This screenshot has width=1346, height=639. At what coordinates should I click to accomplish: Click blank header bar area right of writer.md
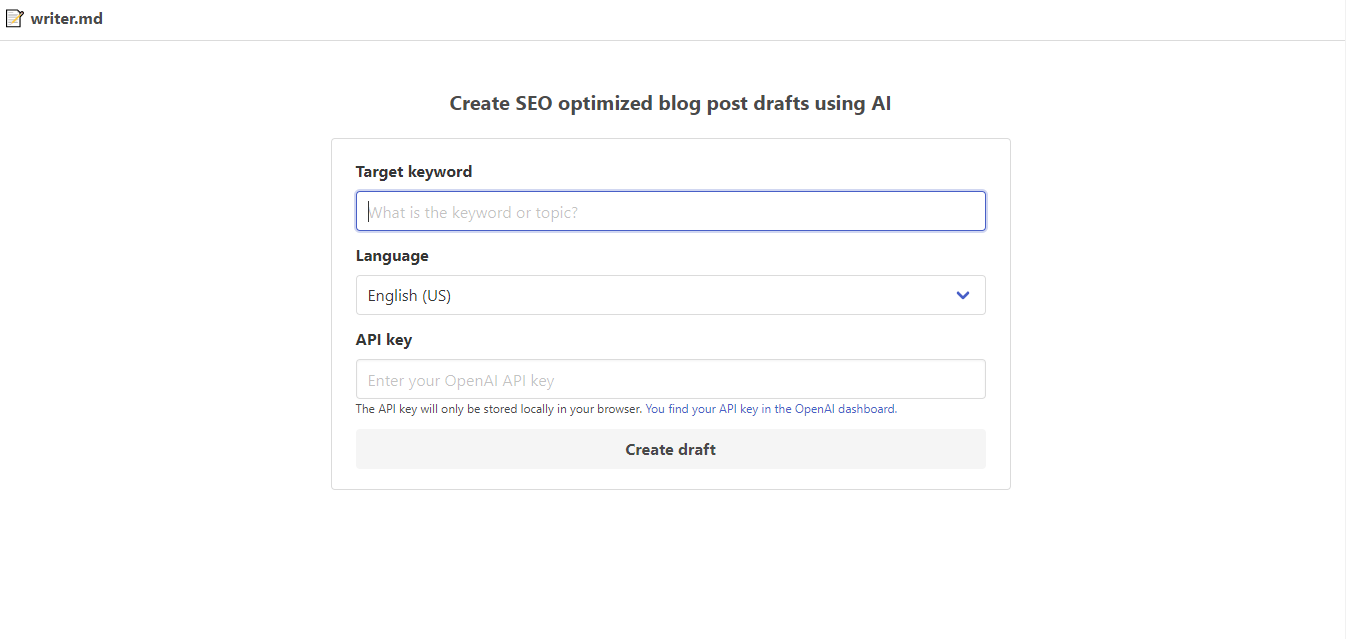pyautogui.click(x=700, y=19)
